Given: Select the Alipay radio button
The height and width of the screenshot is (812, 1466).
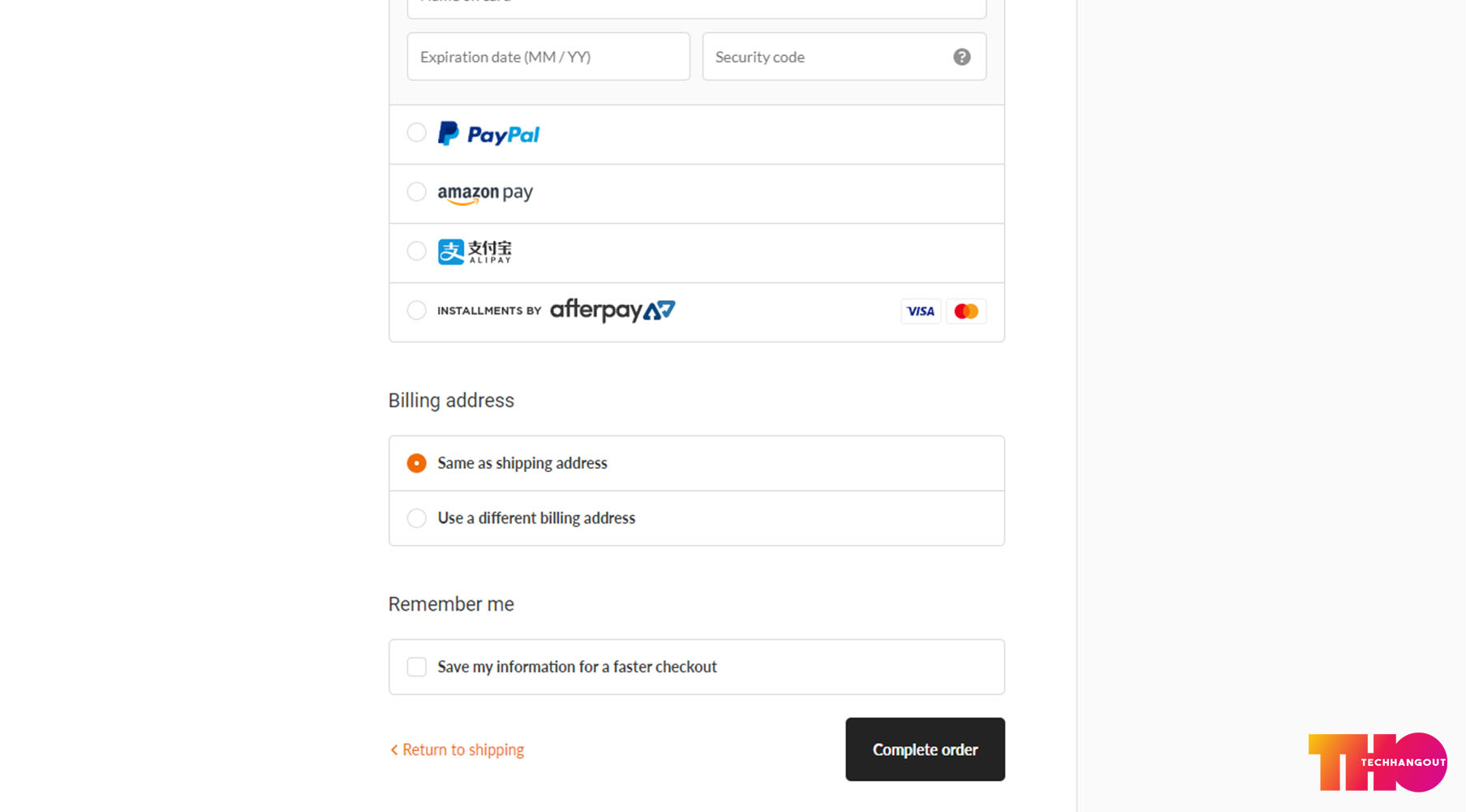Looking at the screenshot, I should click(416, 251).
